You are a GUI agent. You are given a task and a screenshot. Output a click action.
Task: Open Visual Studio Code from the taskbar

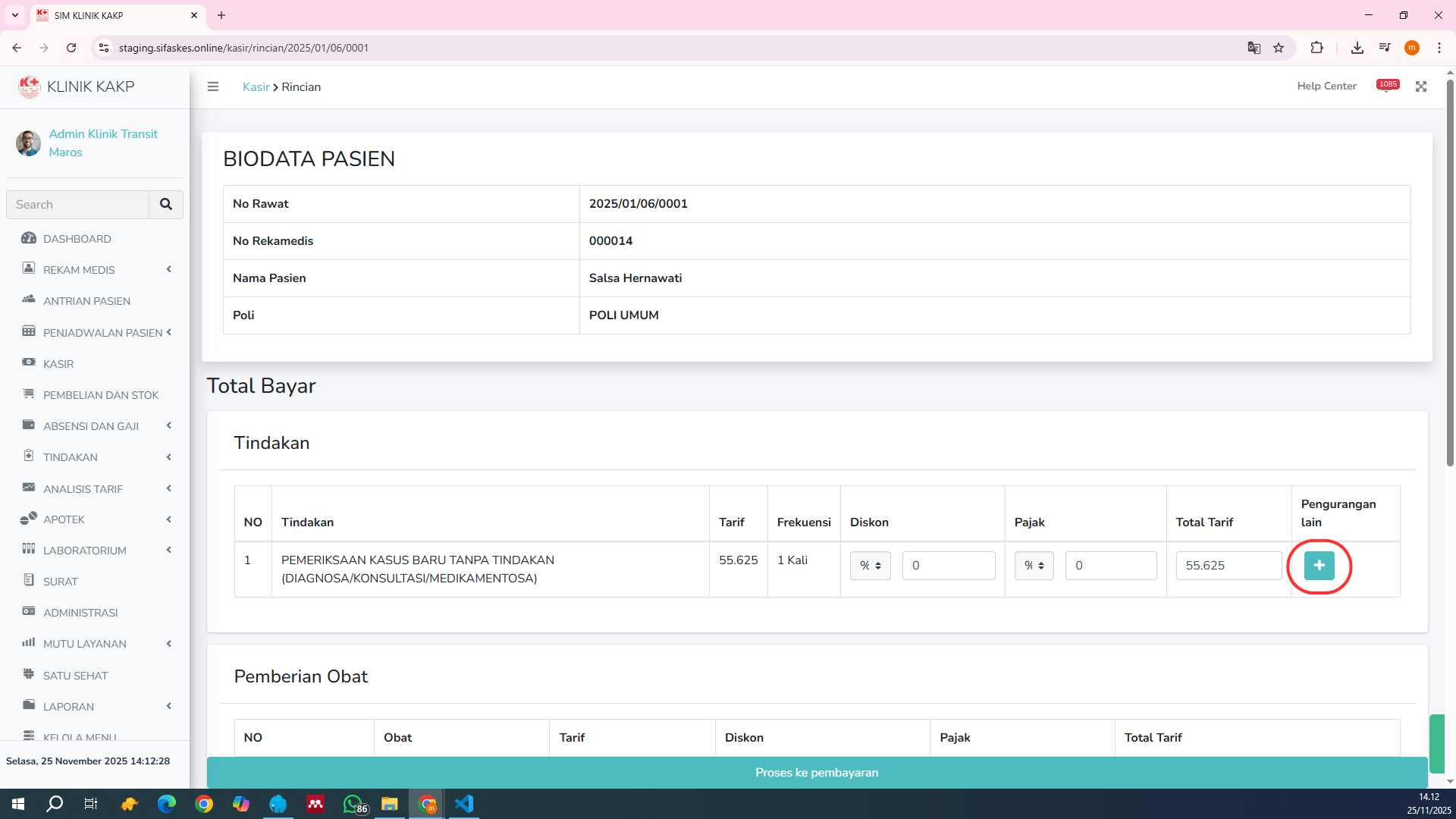(x=464, y=804)
